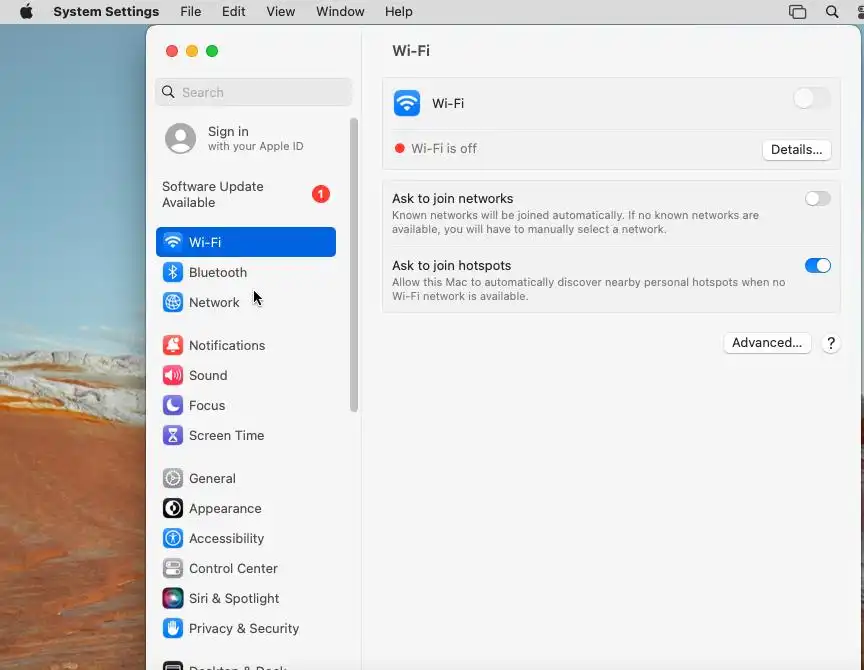This screenshot has height=670, width=864.
Task: Click the Wi-Fi sidebar icon
Action: [x=173, y=242]
